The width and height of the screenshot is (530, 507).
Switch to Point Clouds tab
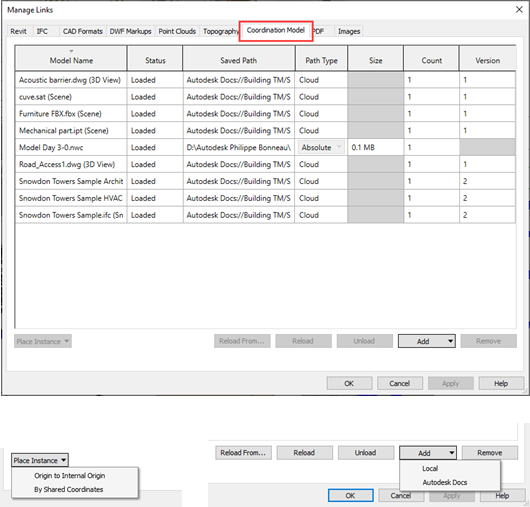177,31
